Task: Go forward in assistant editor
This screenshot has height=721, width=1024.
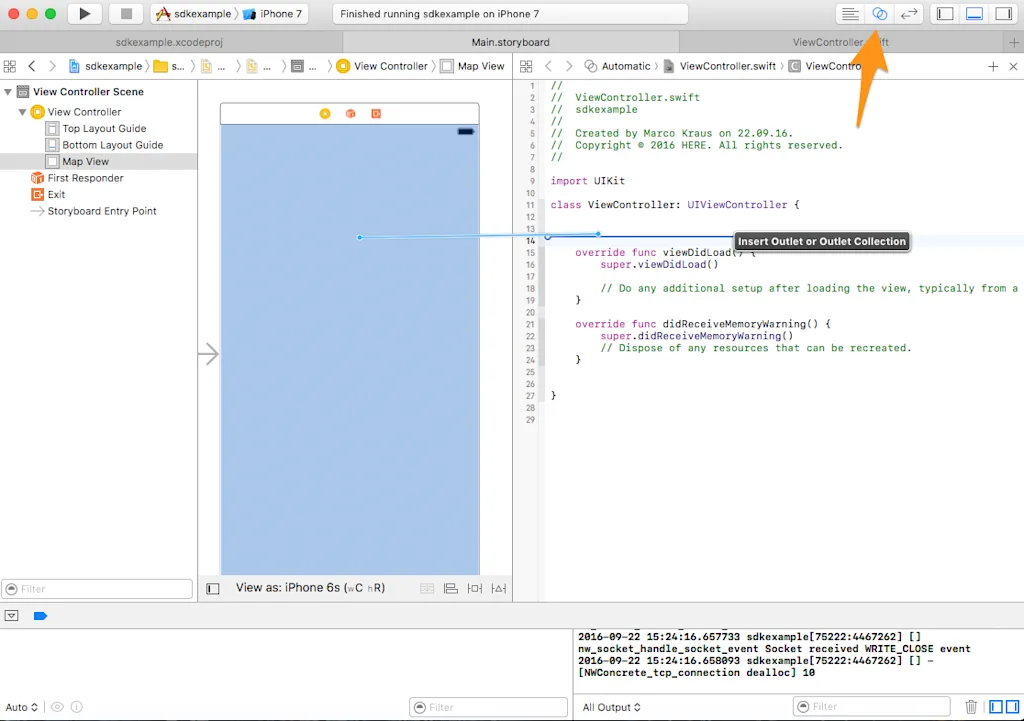Action: pos(569,66)
